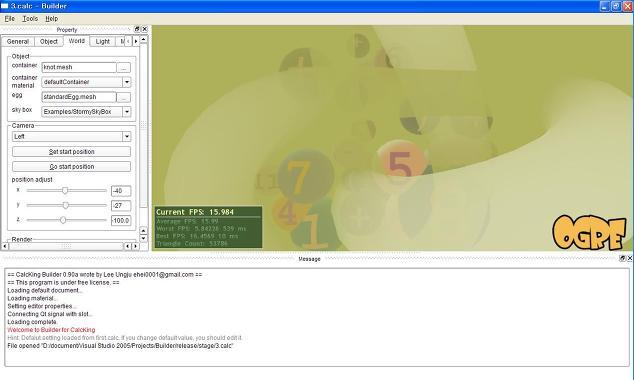The width and height of the screenshot is (634, 380).
Task: Click the y position slider handle
Action: point(66,205)
